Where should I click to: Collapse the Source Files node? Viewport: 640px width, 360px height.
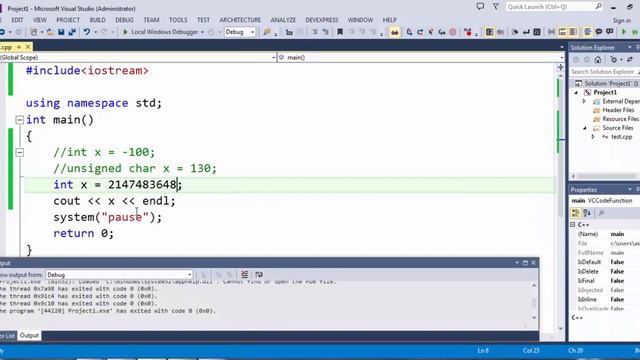[584, 128]
